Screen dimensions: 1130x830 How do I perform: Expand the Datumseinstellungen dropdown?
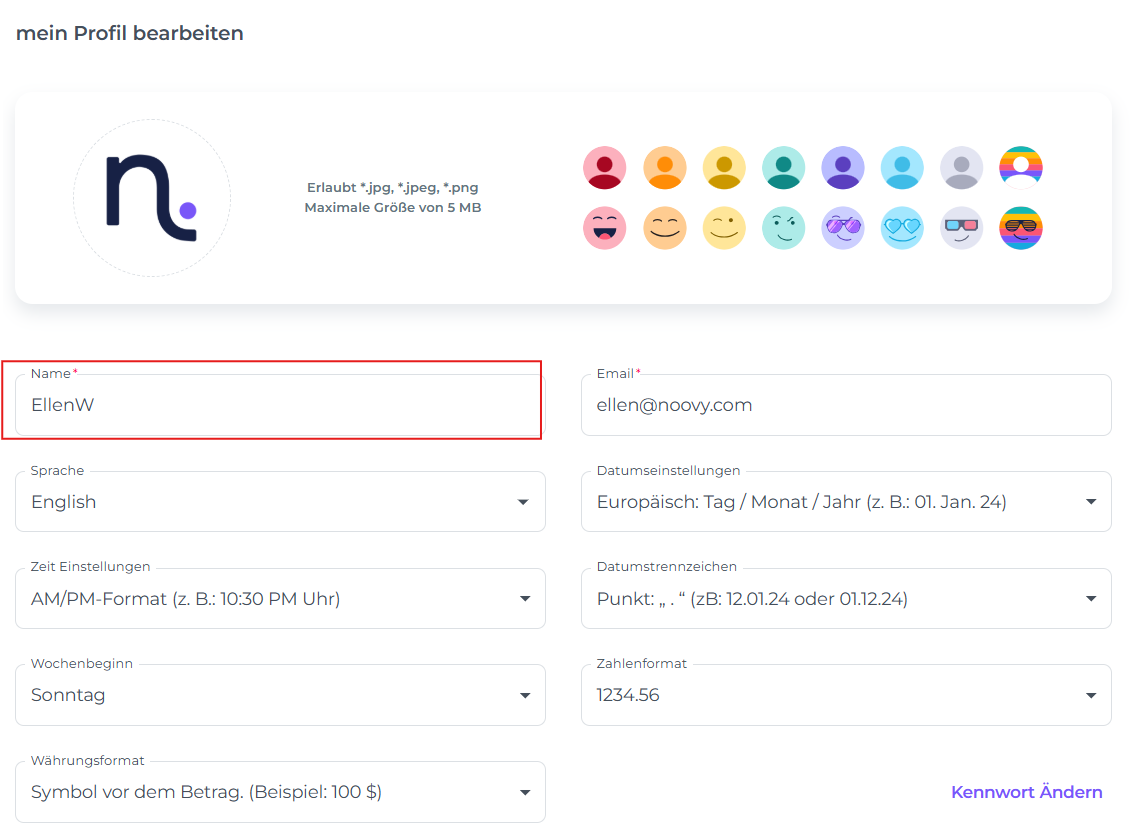coord(845,502)
